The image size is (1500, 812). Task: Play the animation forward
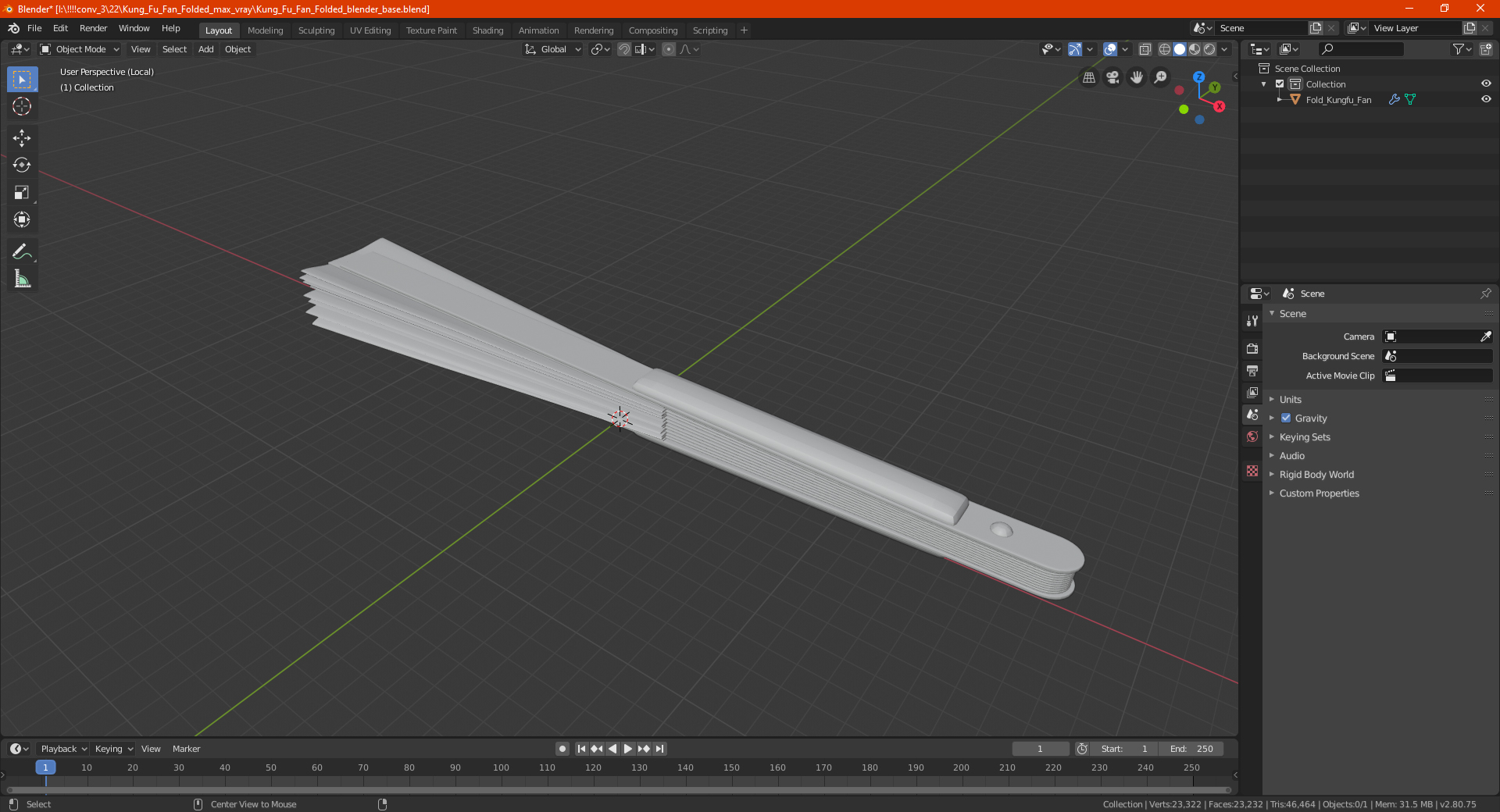(627, 749)
